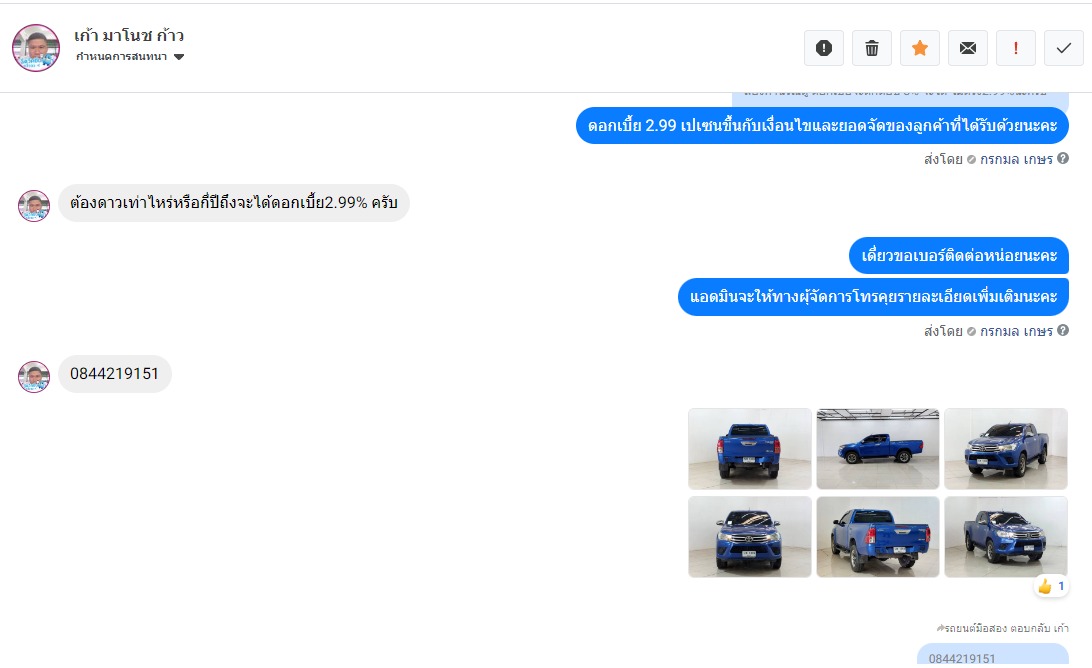Click avatar beside 2.99% question message

click(34, 206)
